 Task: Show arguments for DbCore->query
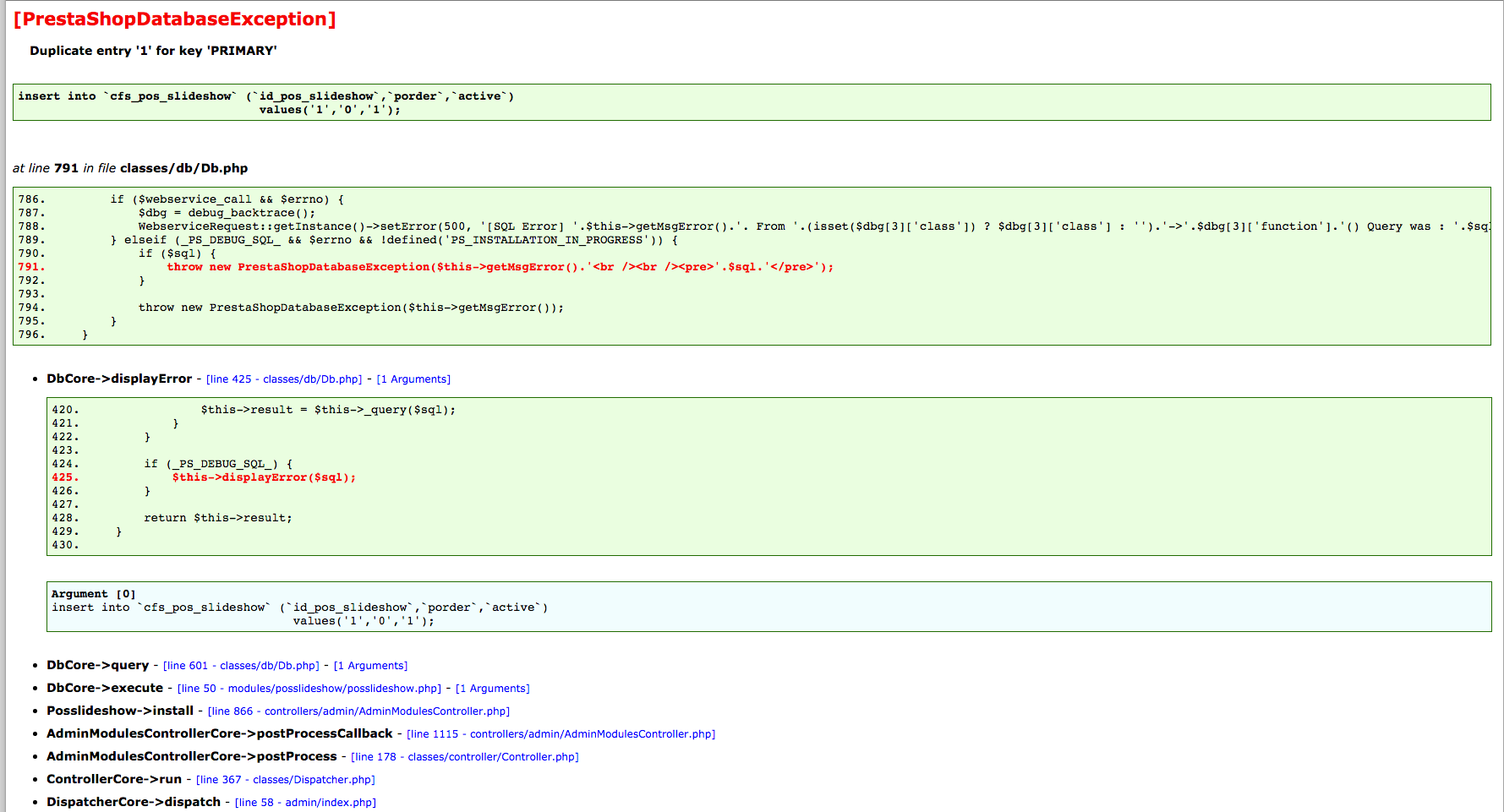(x=370, y=666)
